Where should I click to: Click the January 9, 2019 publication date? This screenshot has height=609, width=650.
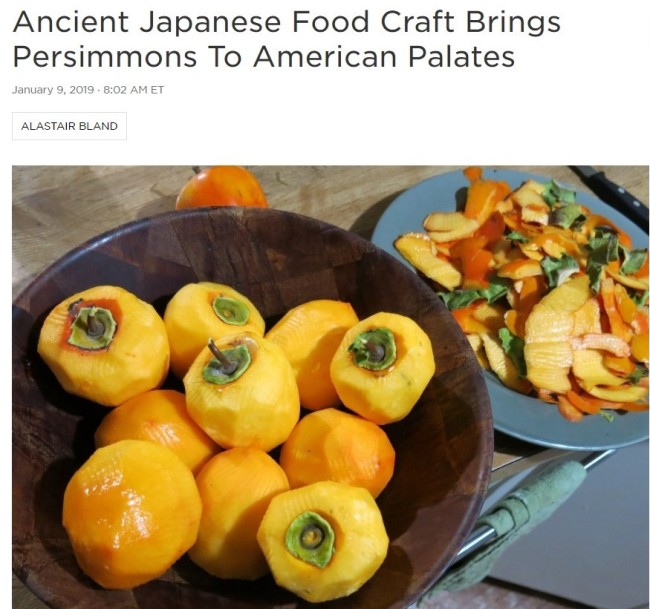point(53,90)
